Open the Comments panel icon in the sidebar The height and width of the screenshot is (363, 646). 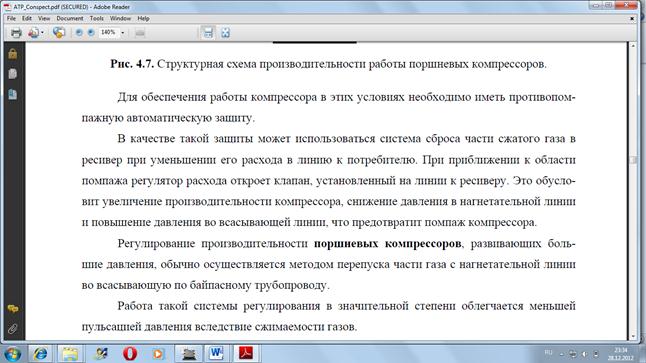click(x=13, y=309)
